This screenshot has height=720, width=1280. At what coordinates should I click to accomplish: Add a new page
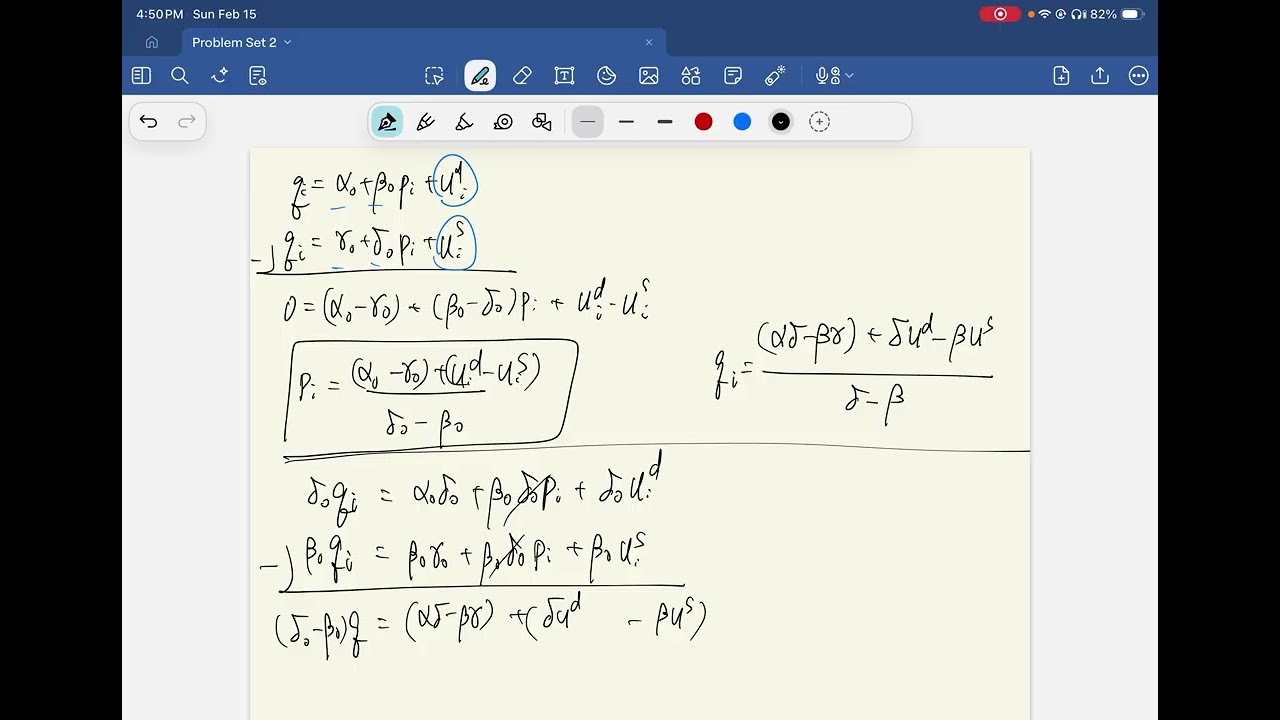(x=1061, y=76)
